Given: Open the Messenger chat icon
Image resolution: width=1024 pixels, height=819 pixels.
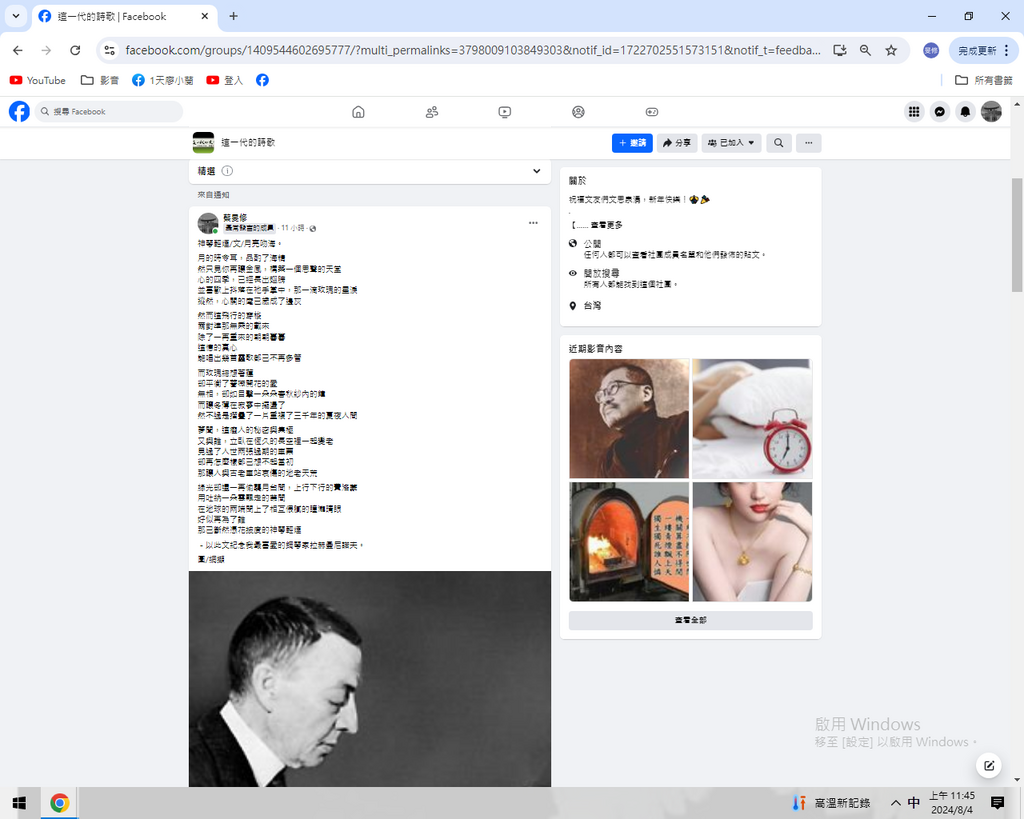Looking at the screenshot, I should (x=940, y=112).
